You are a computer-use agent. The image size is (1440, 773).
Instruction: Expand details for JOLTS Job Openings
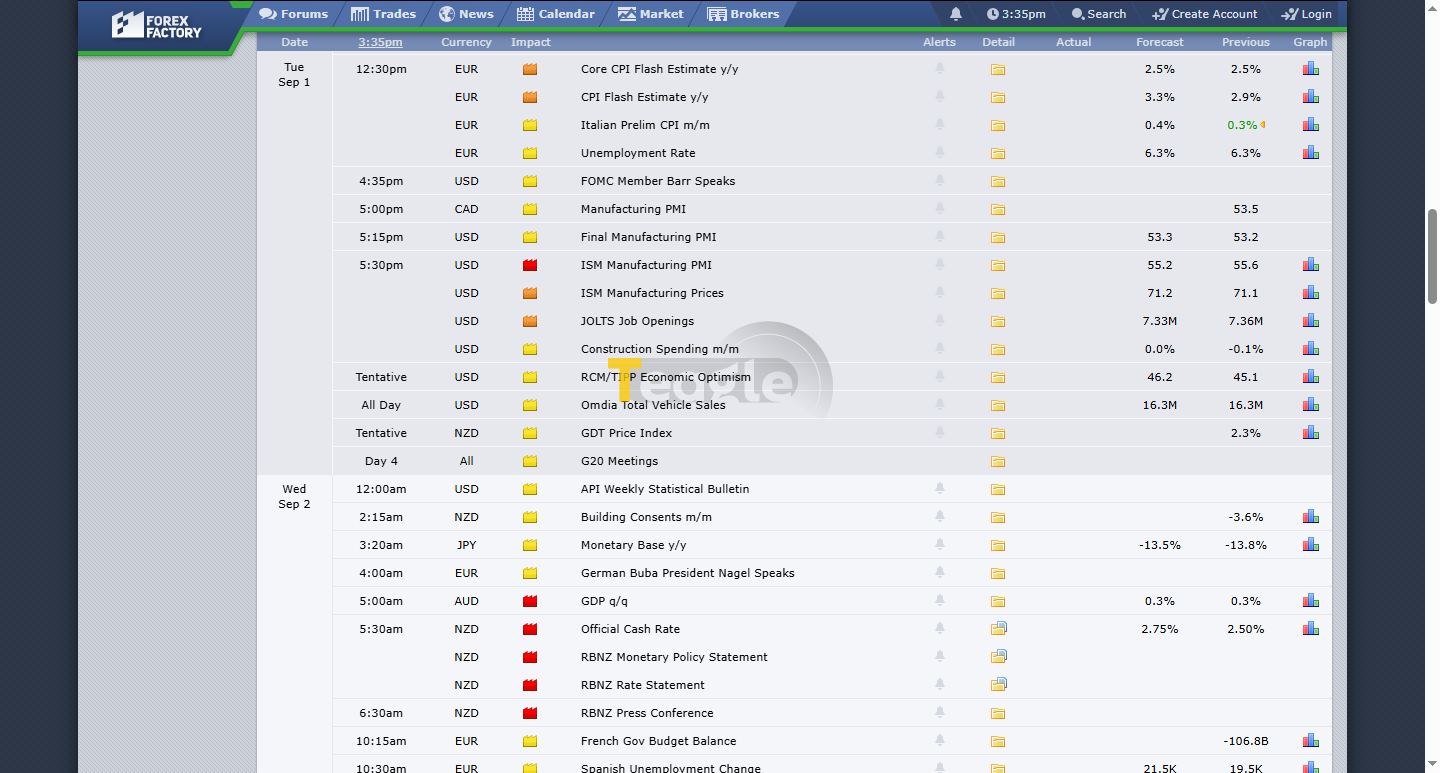[x=998, y=322]
